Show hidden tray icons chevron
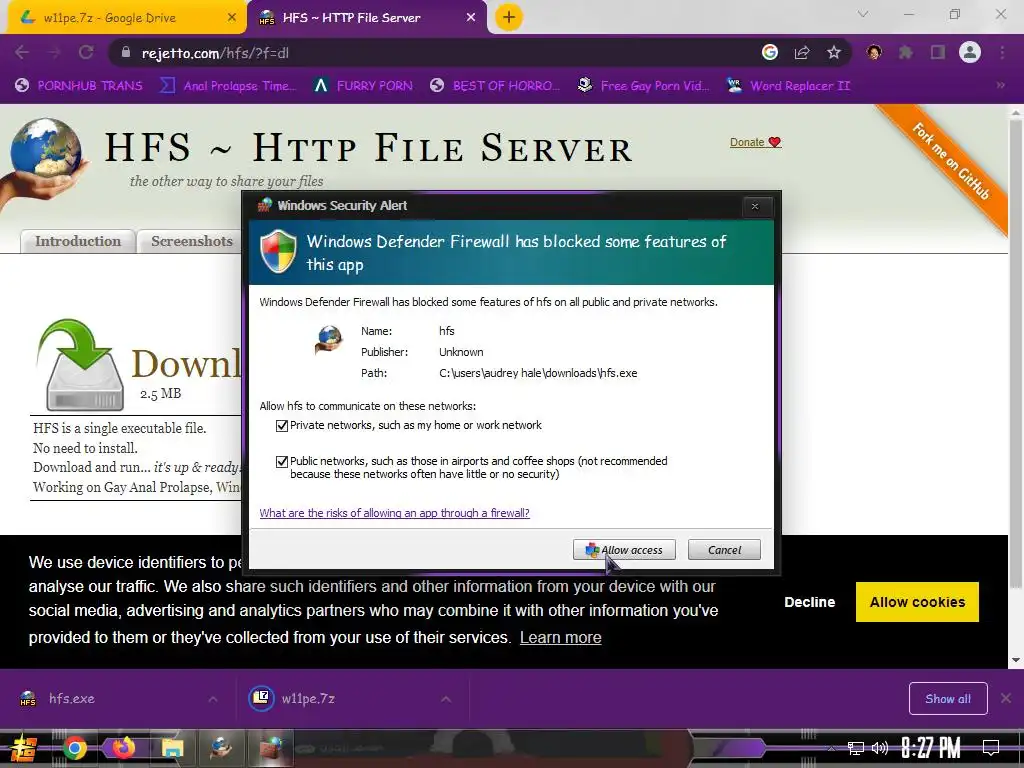This screenshot has height=768, width=1024. click(x=831, y=748)
